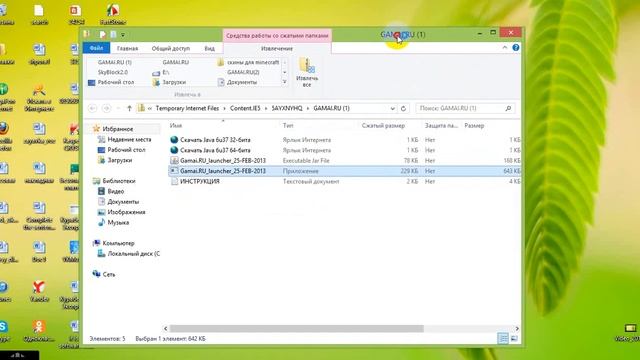The width and height of the screenshot is (640, 360).
Task: Click the horizontal scrollbar thumb
Action: point(297,329)
